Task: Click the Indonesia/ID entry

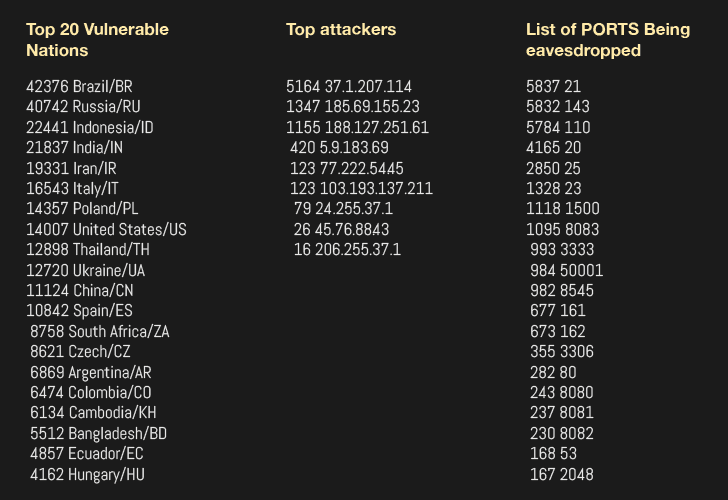Action: tap(90, 127)
